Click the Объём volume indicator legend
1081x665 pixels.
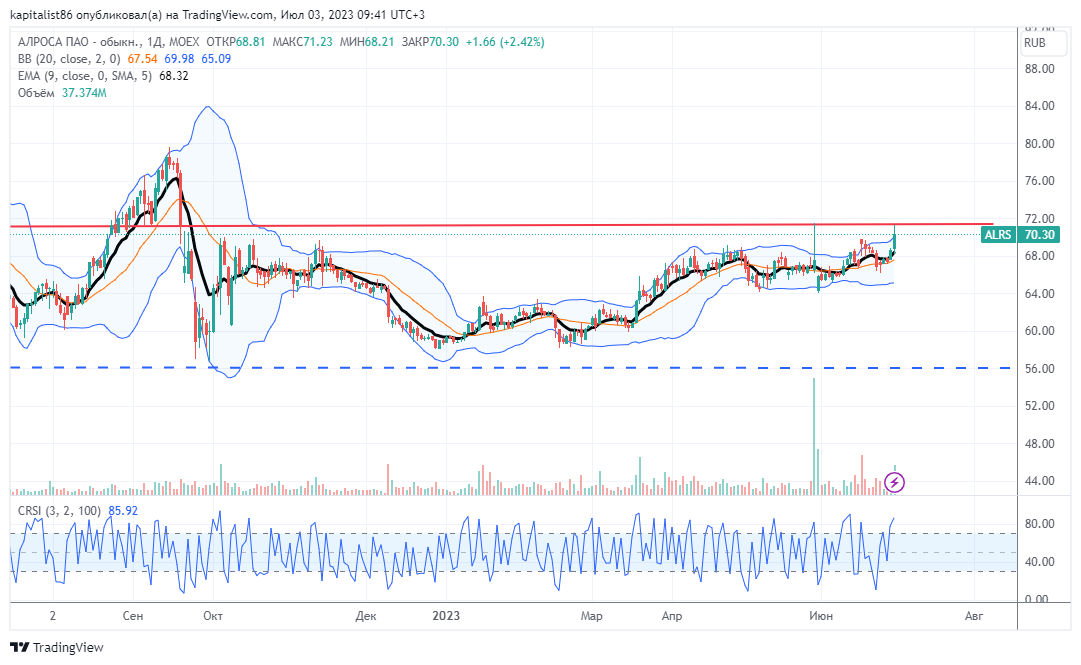click(36, 93)
